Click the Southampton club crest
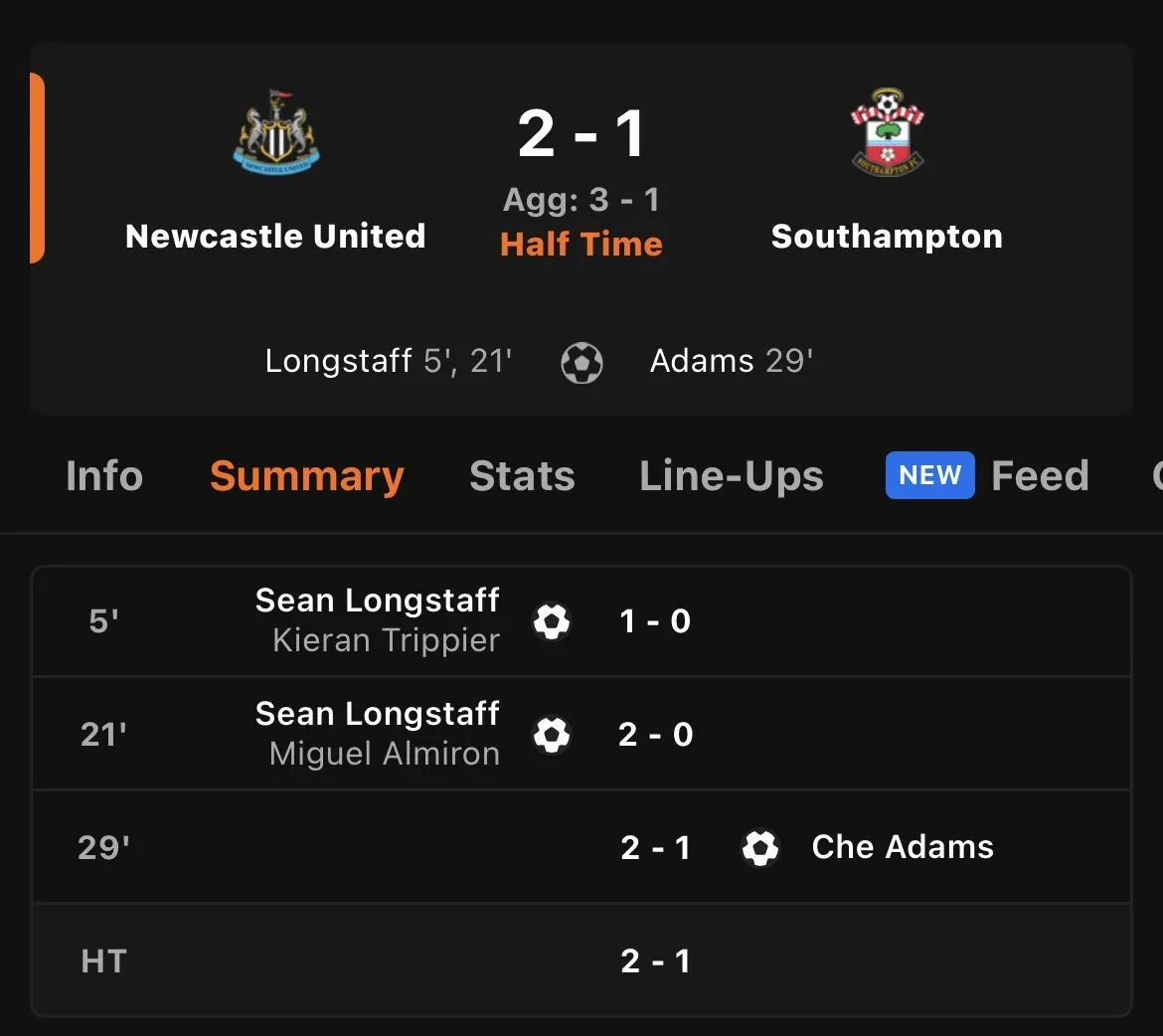This screenshot has width=1163, height=1036. [x=887, y=133]
